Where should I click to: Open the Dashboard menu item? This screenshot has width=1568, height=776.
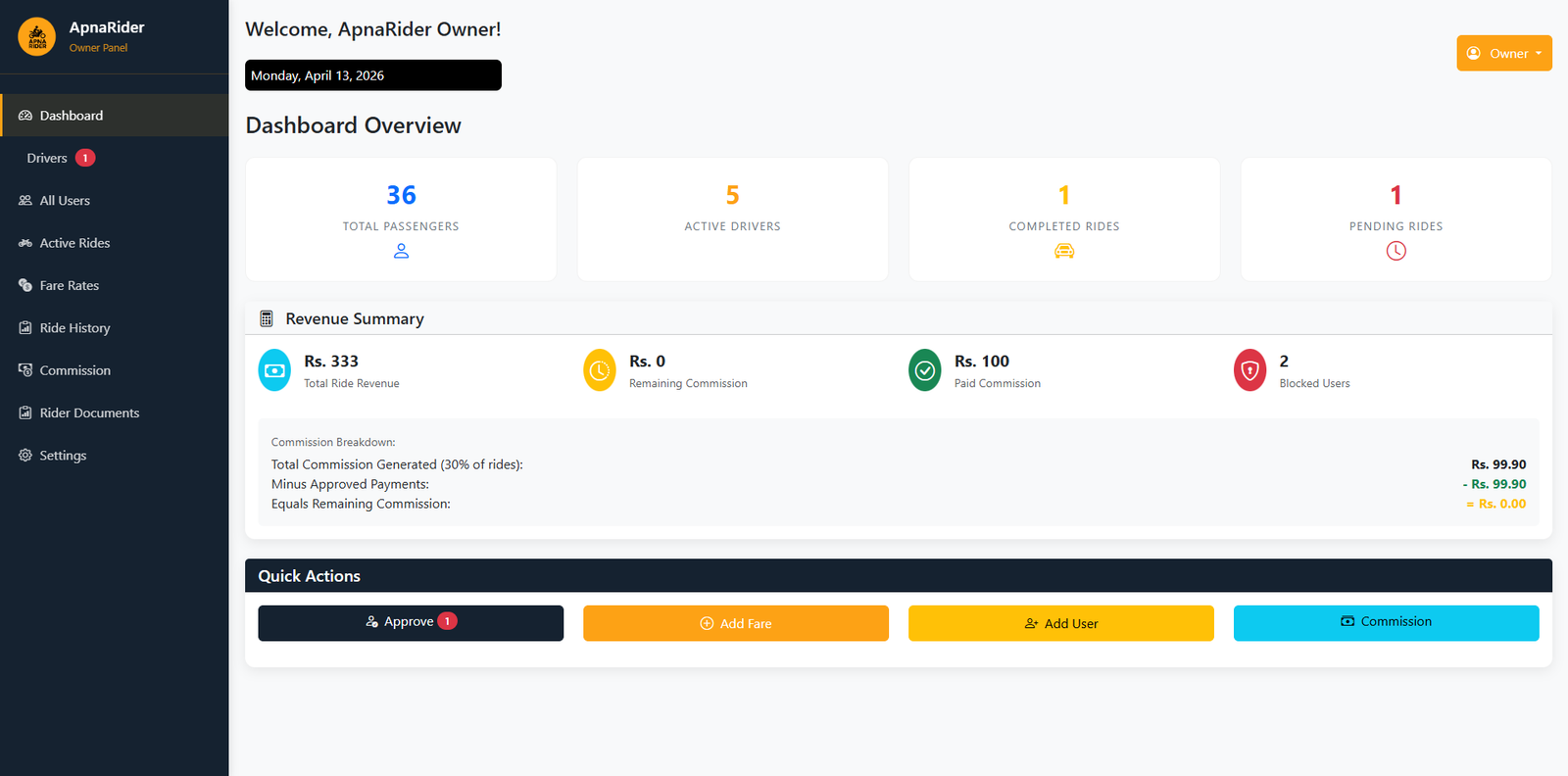[115, 116]
